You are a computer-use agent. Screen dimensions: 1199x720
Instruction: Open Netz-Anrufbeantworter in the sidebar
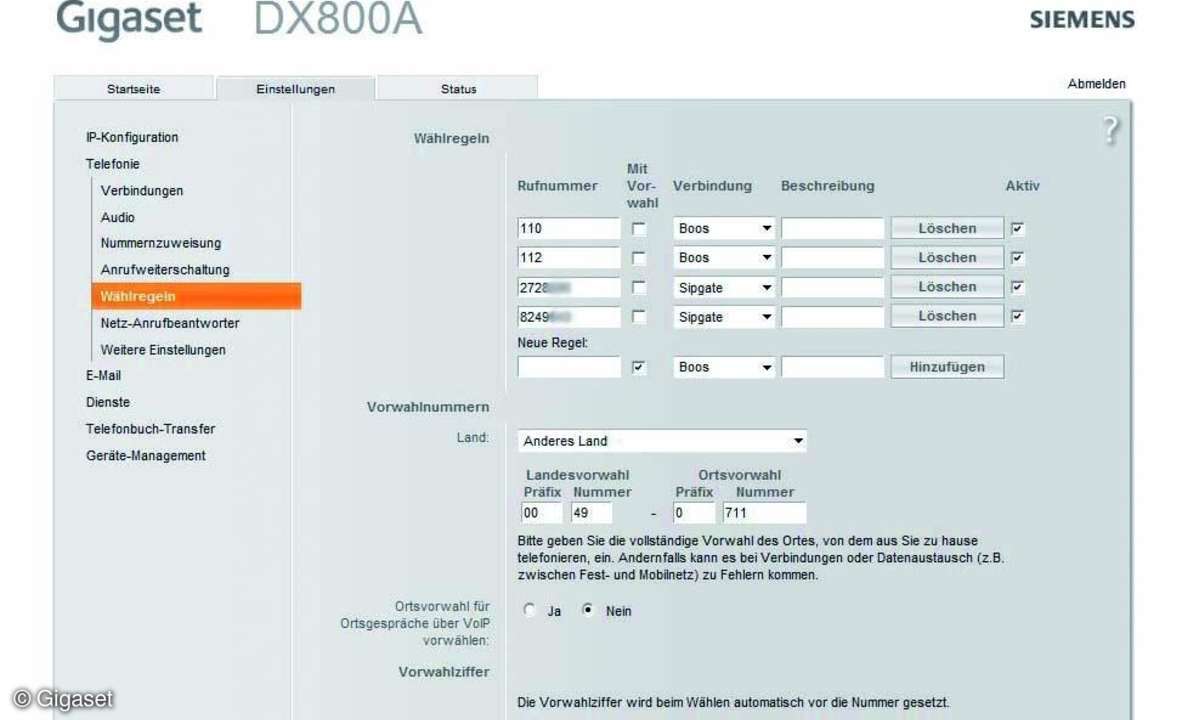click(x=170, y=323)
